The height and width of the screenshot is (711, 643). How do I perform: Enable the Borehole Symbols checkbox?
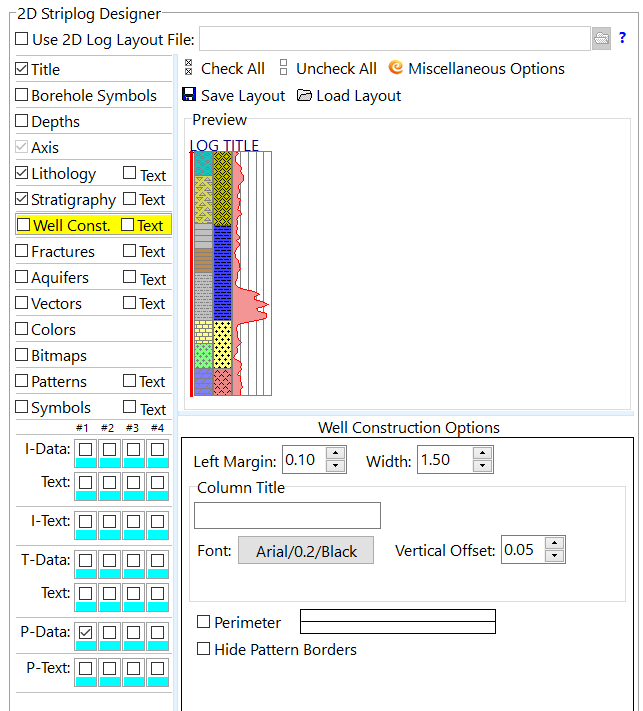click(22, 96)
